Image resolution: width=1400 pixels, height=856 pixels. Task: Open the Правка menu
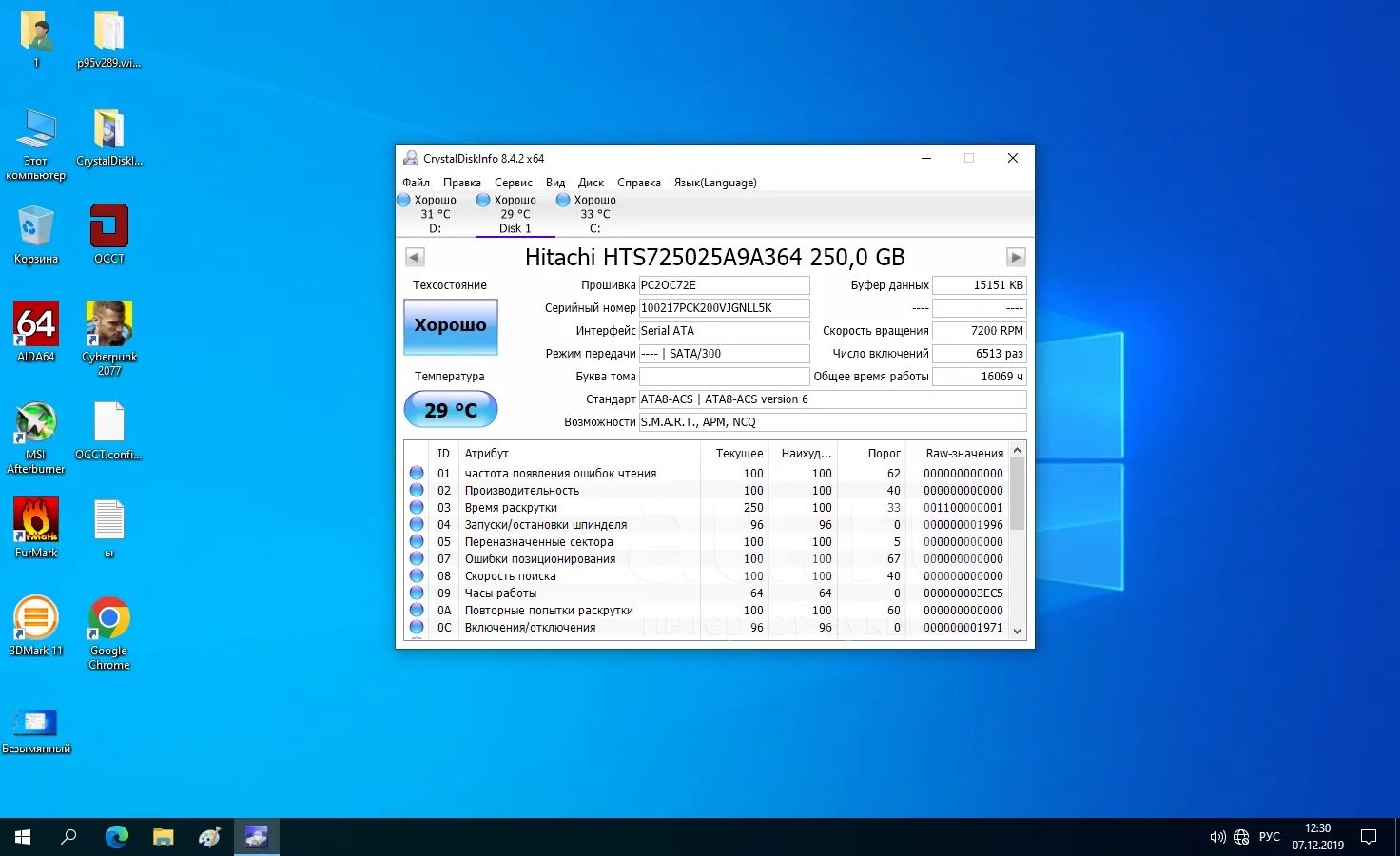(x=462, y=183)
